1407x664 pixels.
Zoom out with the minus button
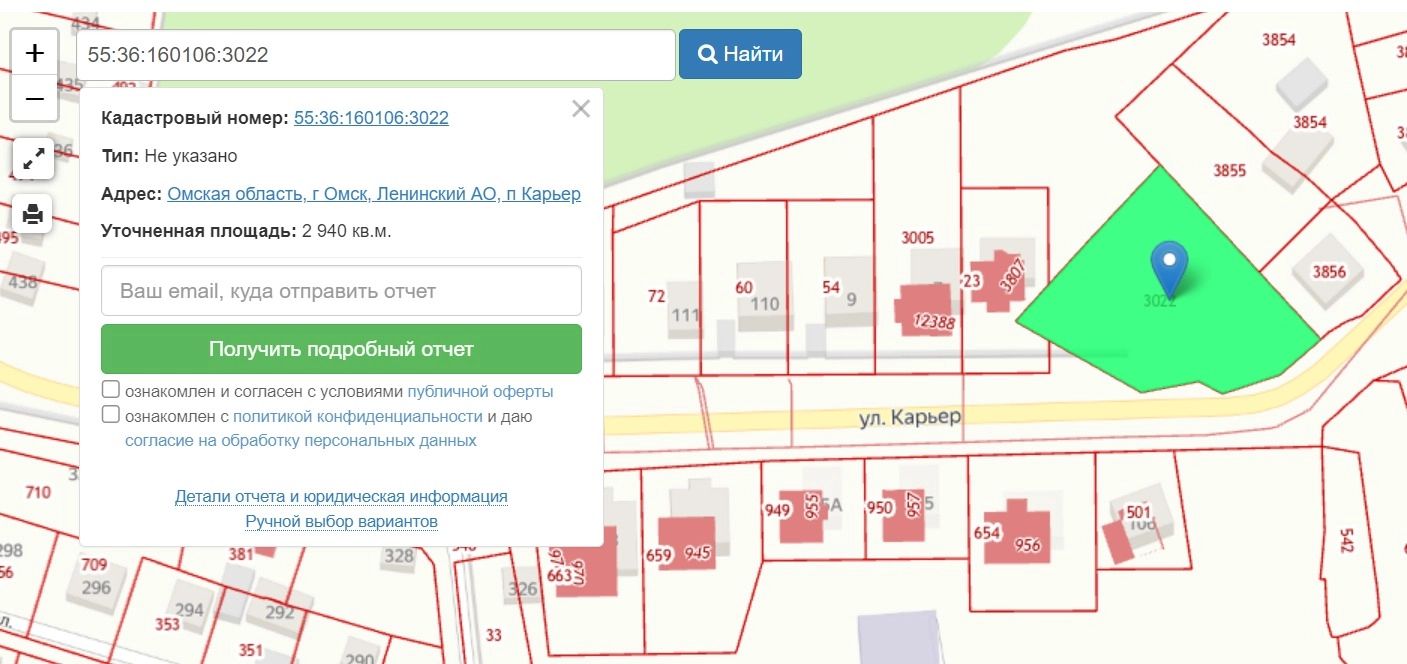[34, 99]
